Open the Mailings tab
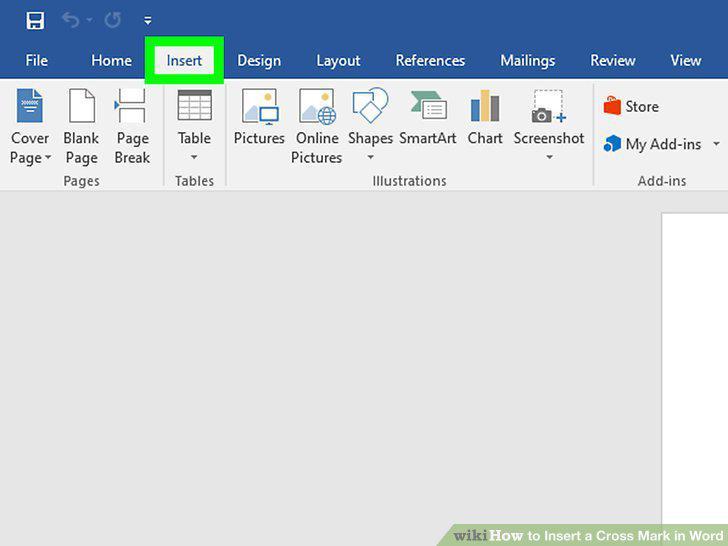This screenshot has width=728, height=546. [528, 60]
